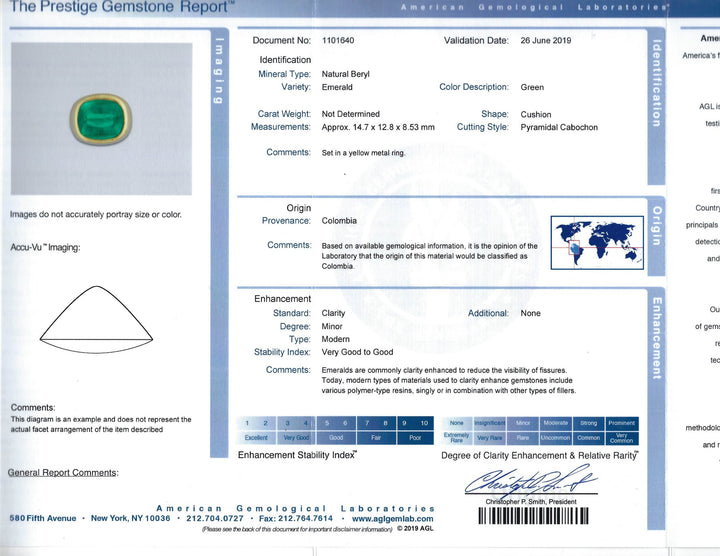Select 'Excellent' on the stability index scale
Image resolution: width=720 pixels, height=556 pixels.
coord(256,438)
